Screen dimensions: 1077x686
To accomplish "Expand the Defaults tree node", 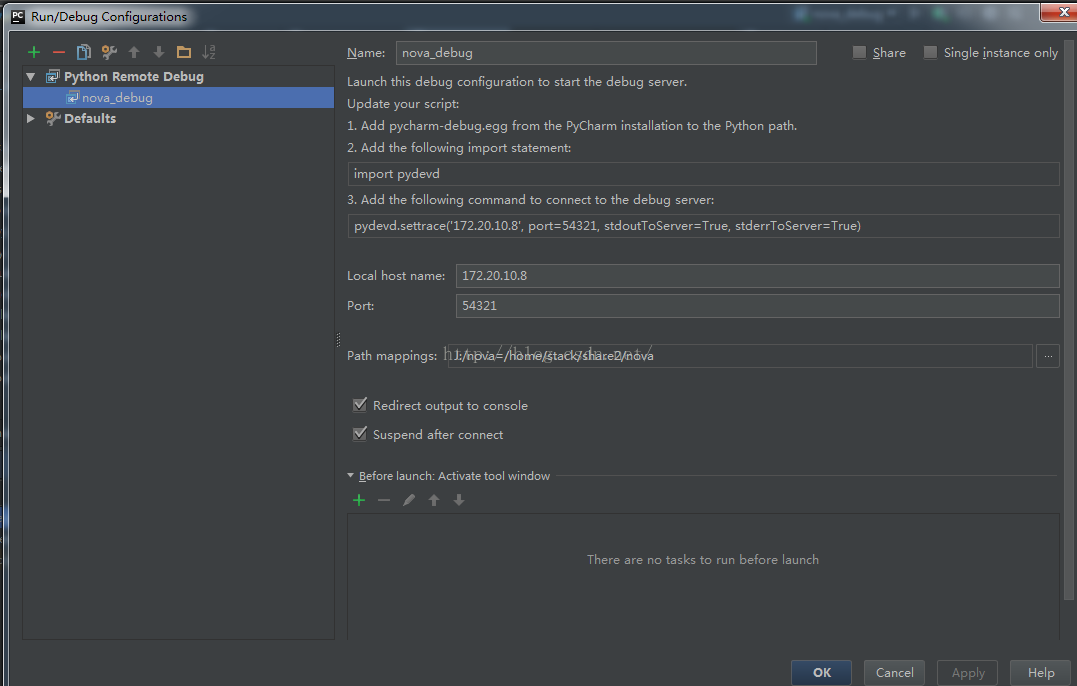I will pyautogui.click(x=31, y=118).
